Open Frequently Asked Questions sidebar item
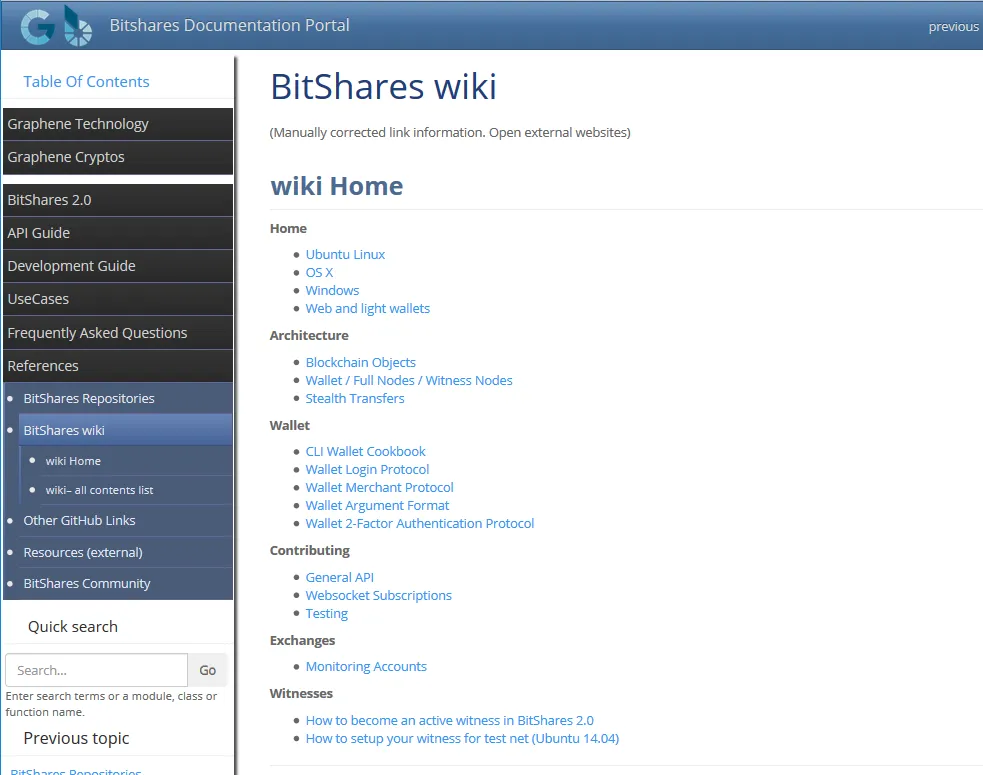This screenshot has width=983, height=775. click(x=118, y=333)
